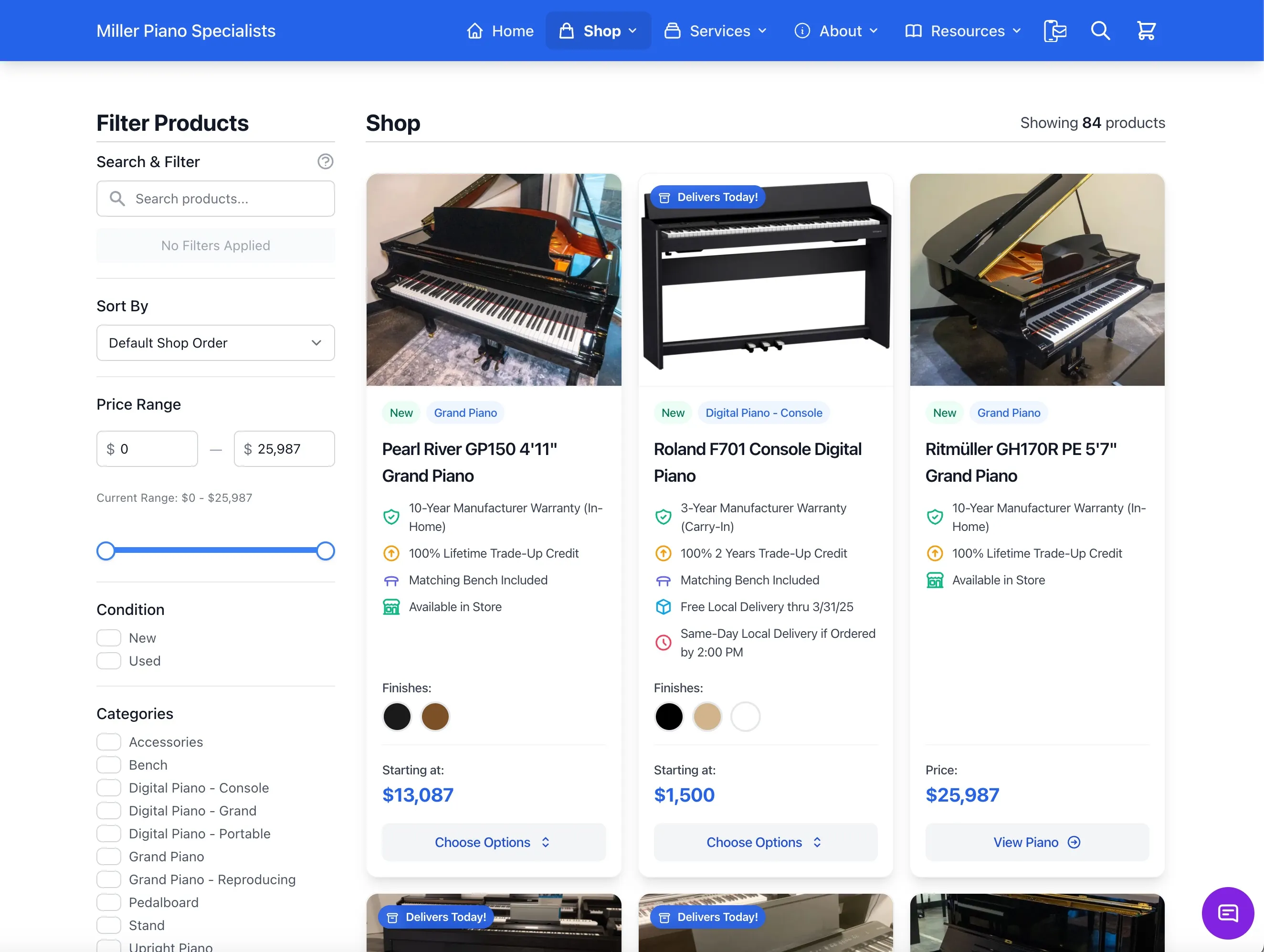Open the site search magnifier icon
The width and height of the screenshot is (1264, 952).
[x=1100, y=31]
